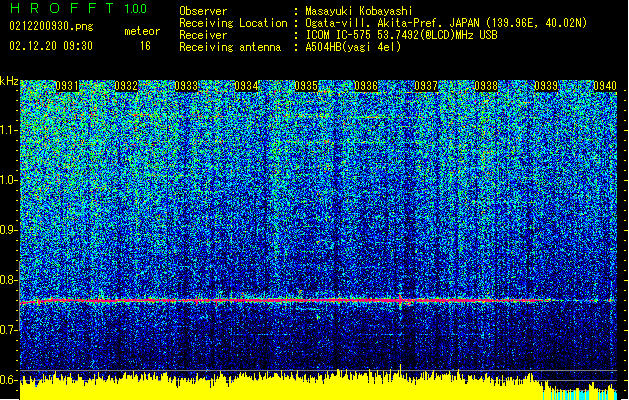
Task: Click the 1.0 frequency axis label
Action: [x=9, y=180]
